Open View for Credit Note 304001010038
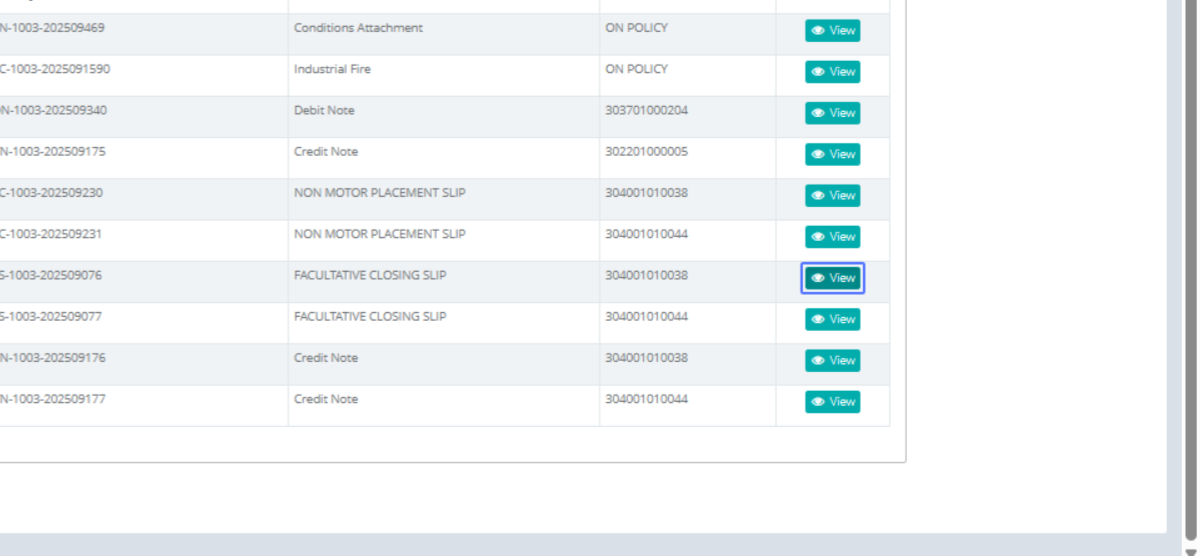This screenshot has height=556, width=1200. pos(832,360)
